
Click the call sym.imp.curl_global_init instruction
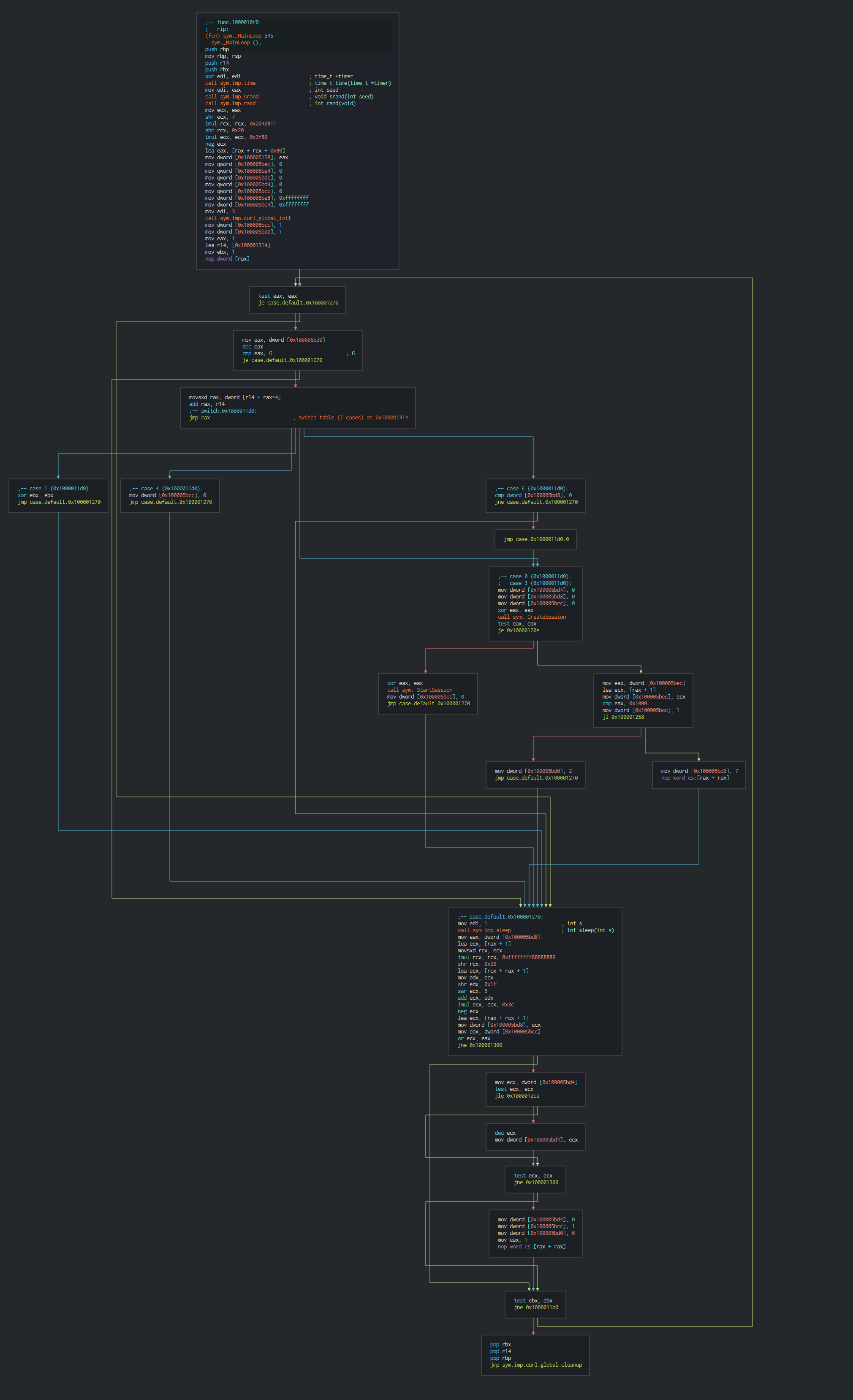click(x=248, y=218)
